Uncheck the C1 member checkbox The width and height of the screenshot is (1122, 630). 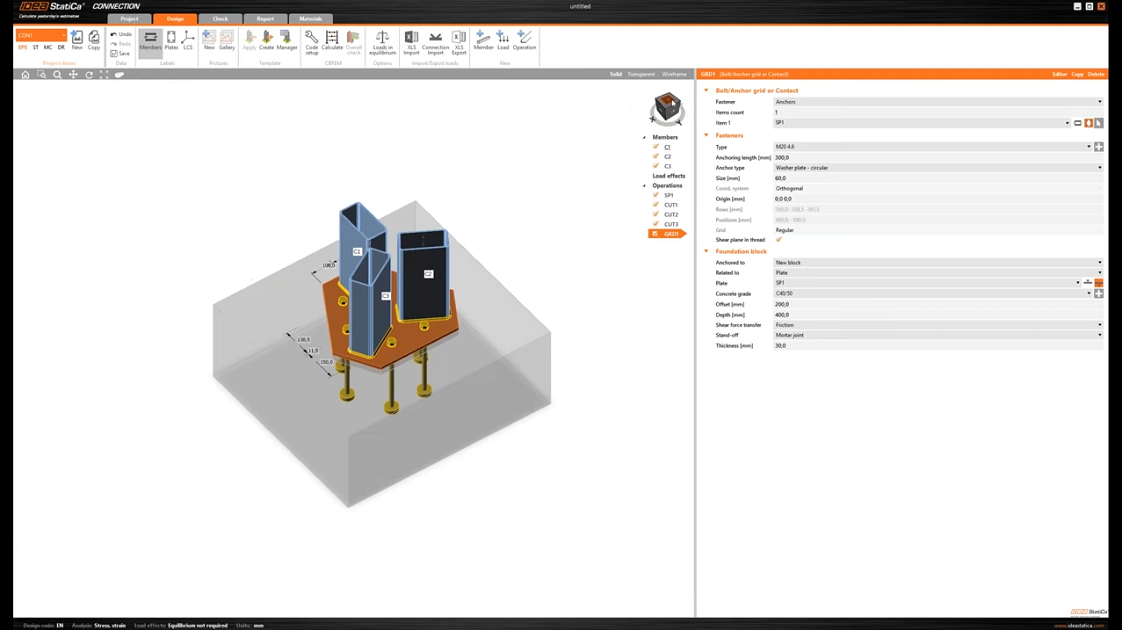[x=656, y=147]
